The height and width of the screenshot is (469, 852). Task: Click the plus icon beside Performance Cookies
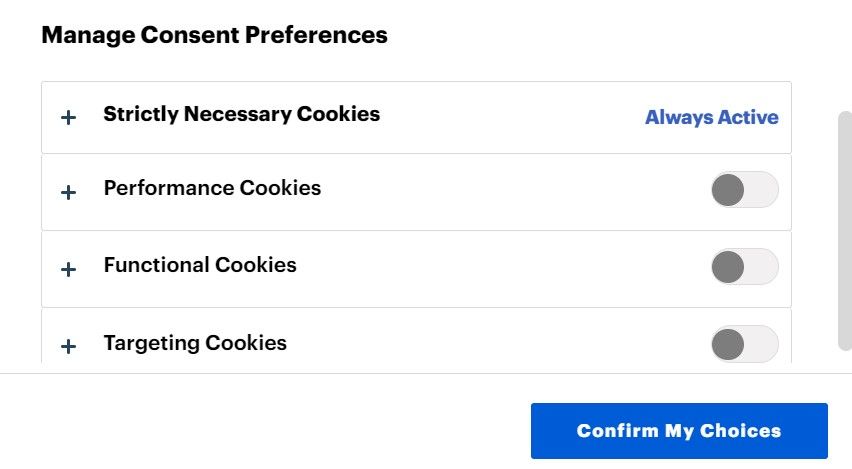point(68,192)
